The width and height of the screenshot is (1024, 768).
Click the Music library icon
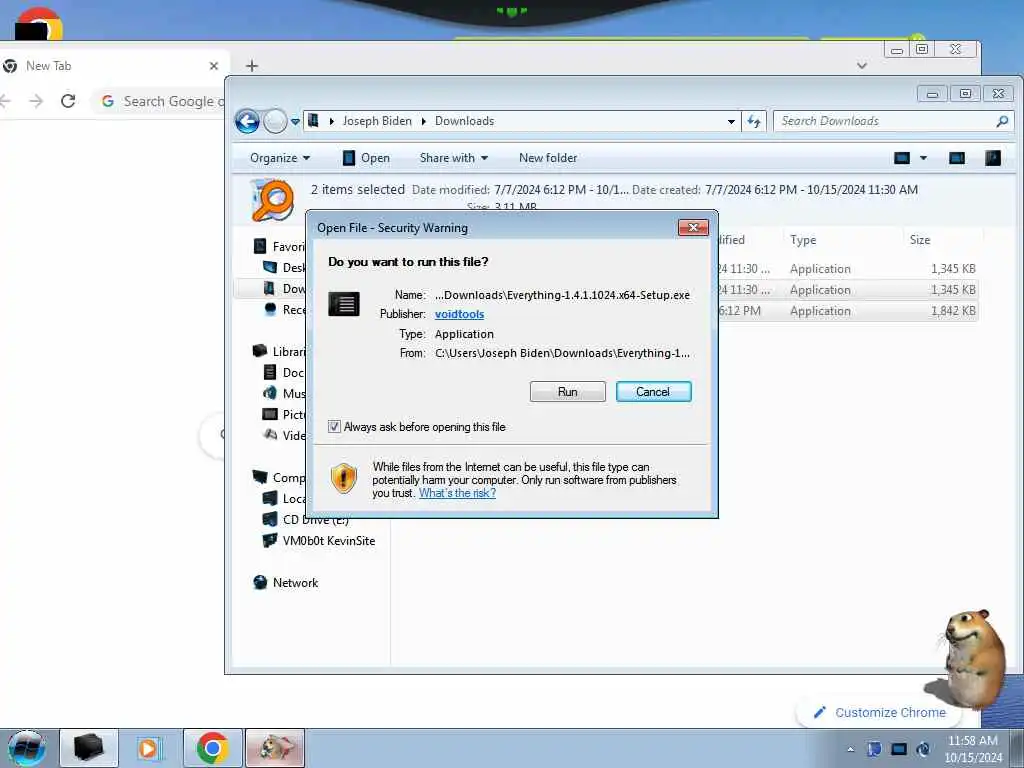click(x=269, y=393)
